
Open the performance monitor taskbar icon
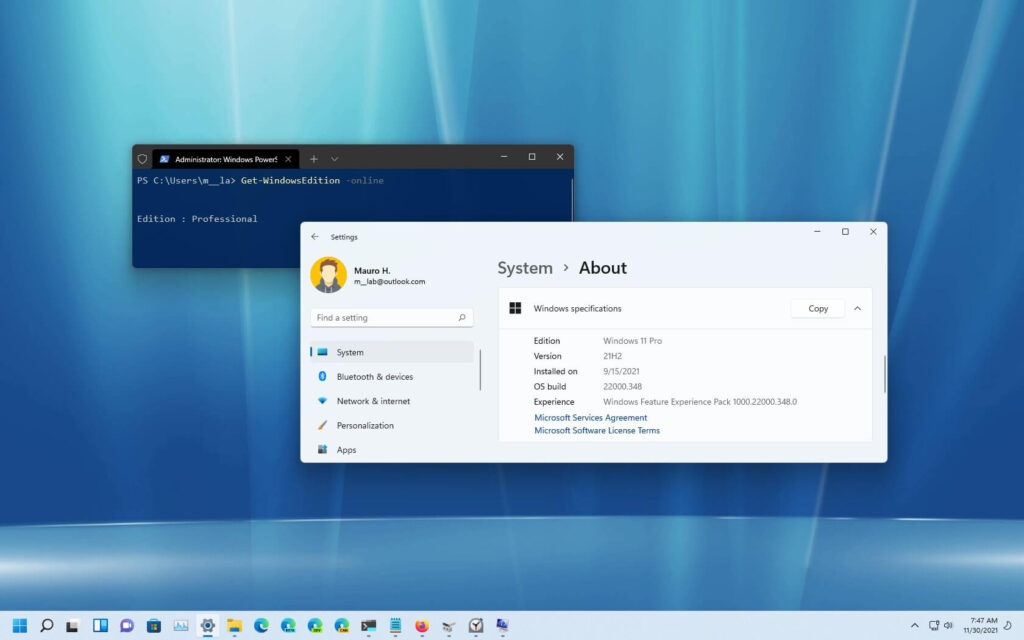tap(181, 626)
